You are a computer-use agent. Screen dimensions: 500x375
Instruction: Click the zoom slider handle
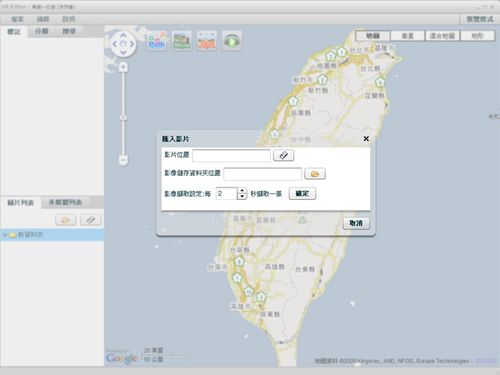[x=123, y=118]
